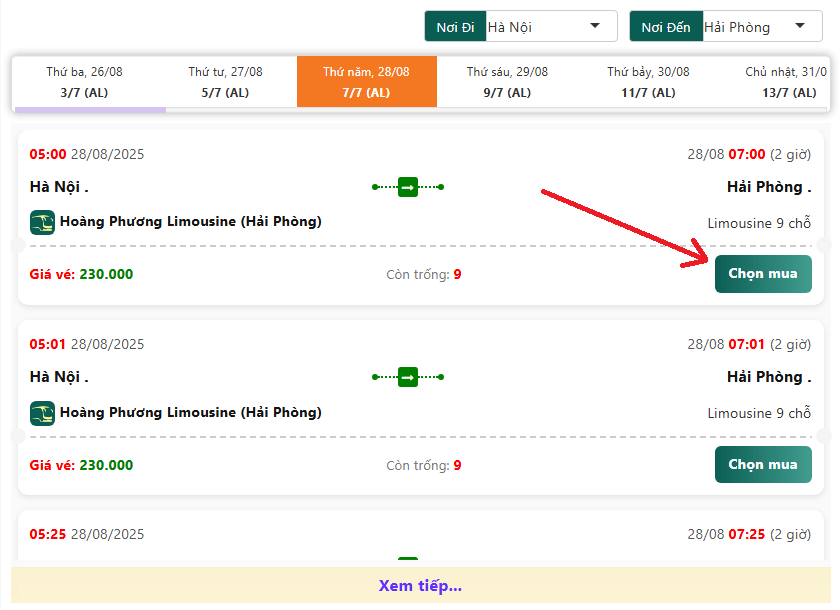Go to Chủ nhật, 31/08 date tab
This screenshot has height=610, width=840.
pyautogui.click(x=786, y=82)
